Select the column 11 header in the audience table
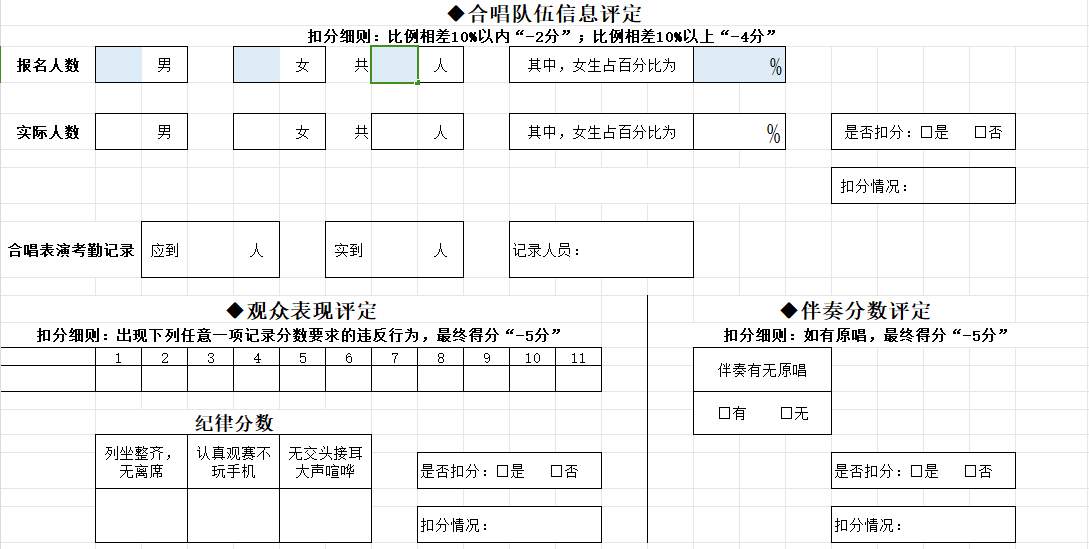The width and height of the screenshot is (1089, 549). (x=578, y=357)
